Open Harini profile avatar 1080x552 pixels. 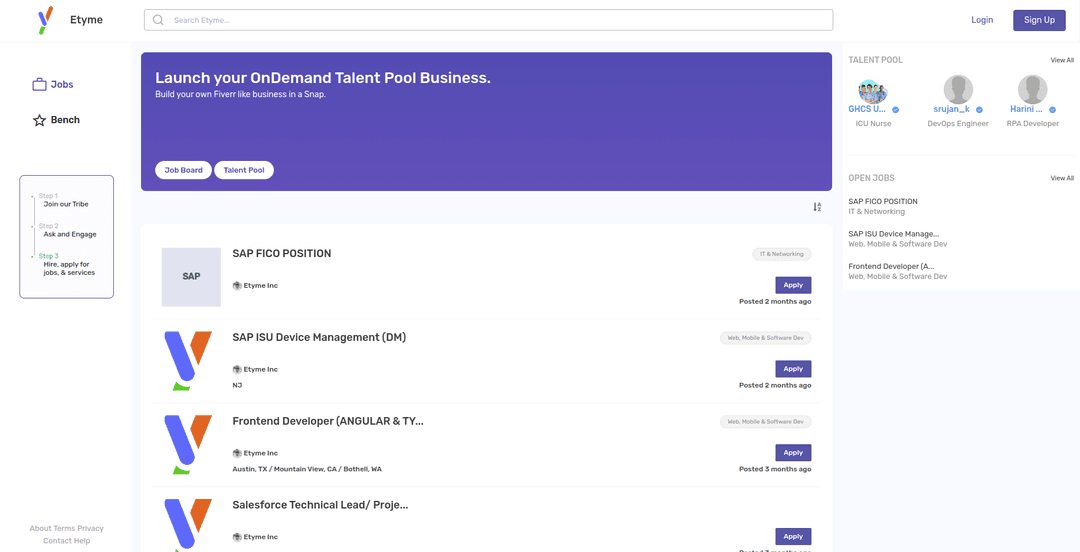click(x=1032, y=90)
